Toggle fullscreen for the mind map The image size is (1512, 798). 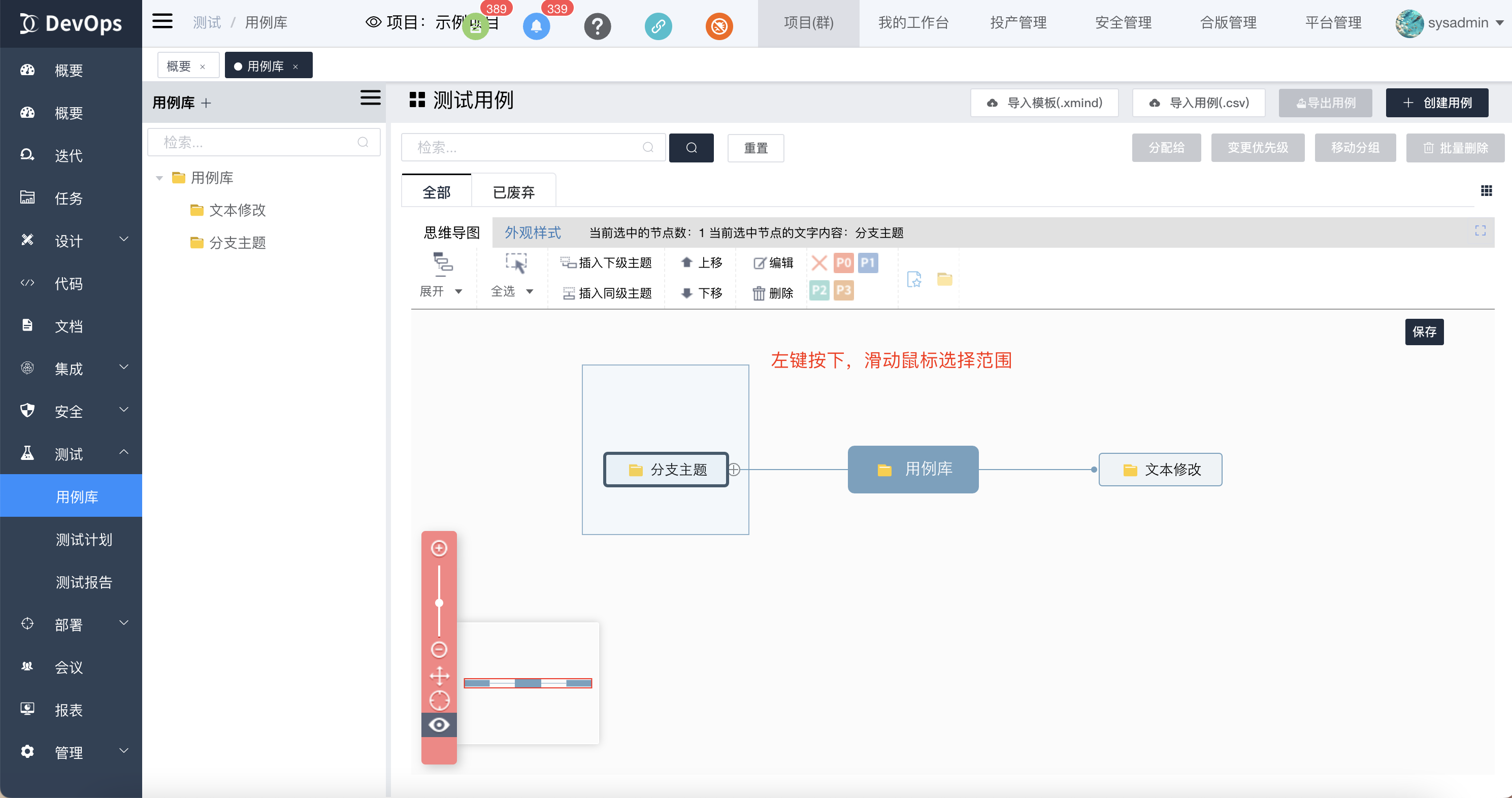point(1480,231)
